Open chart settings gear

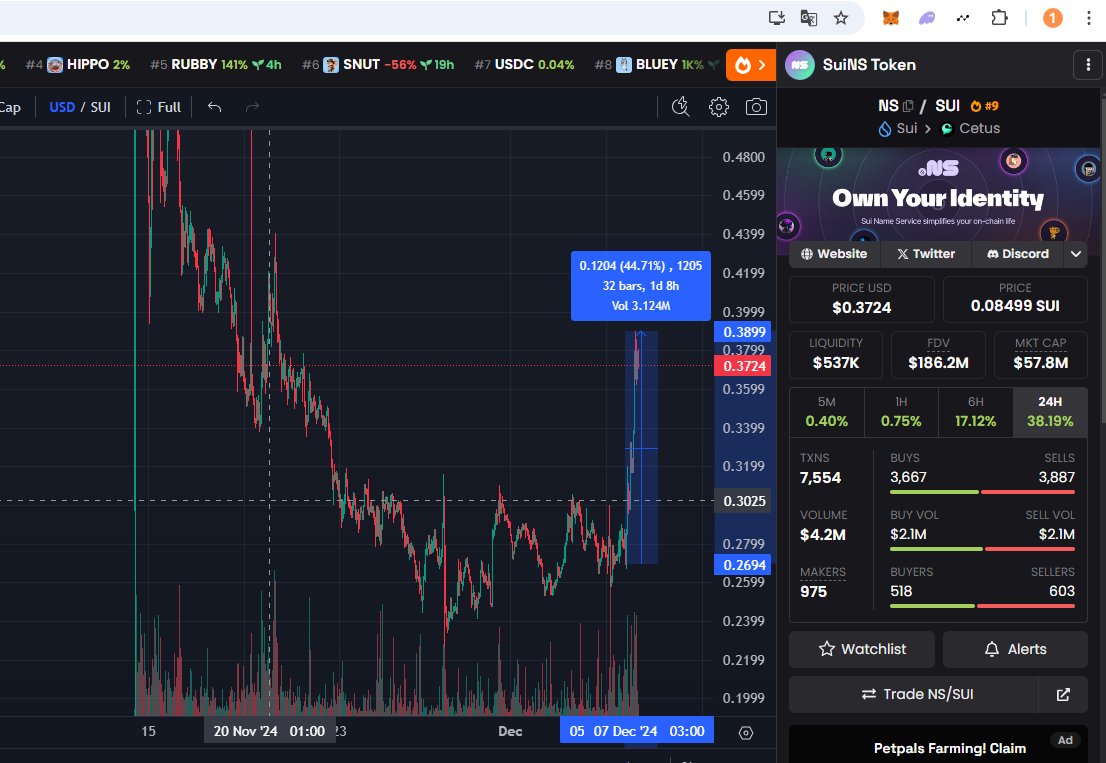point(719,106)
